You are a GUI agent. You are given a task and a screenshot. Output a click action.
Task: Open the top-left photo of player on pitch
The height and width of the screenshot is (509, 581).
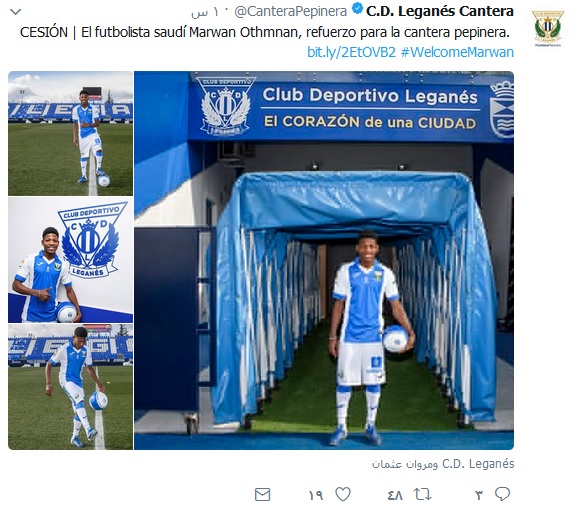70,133
